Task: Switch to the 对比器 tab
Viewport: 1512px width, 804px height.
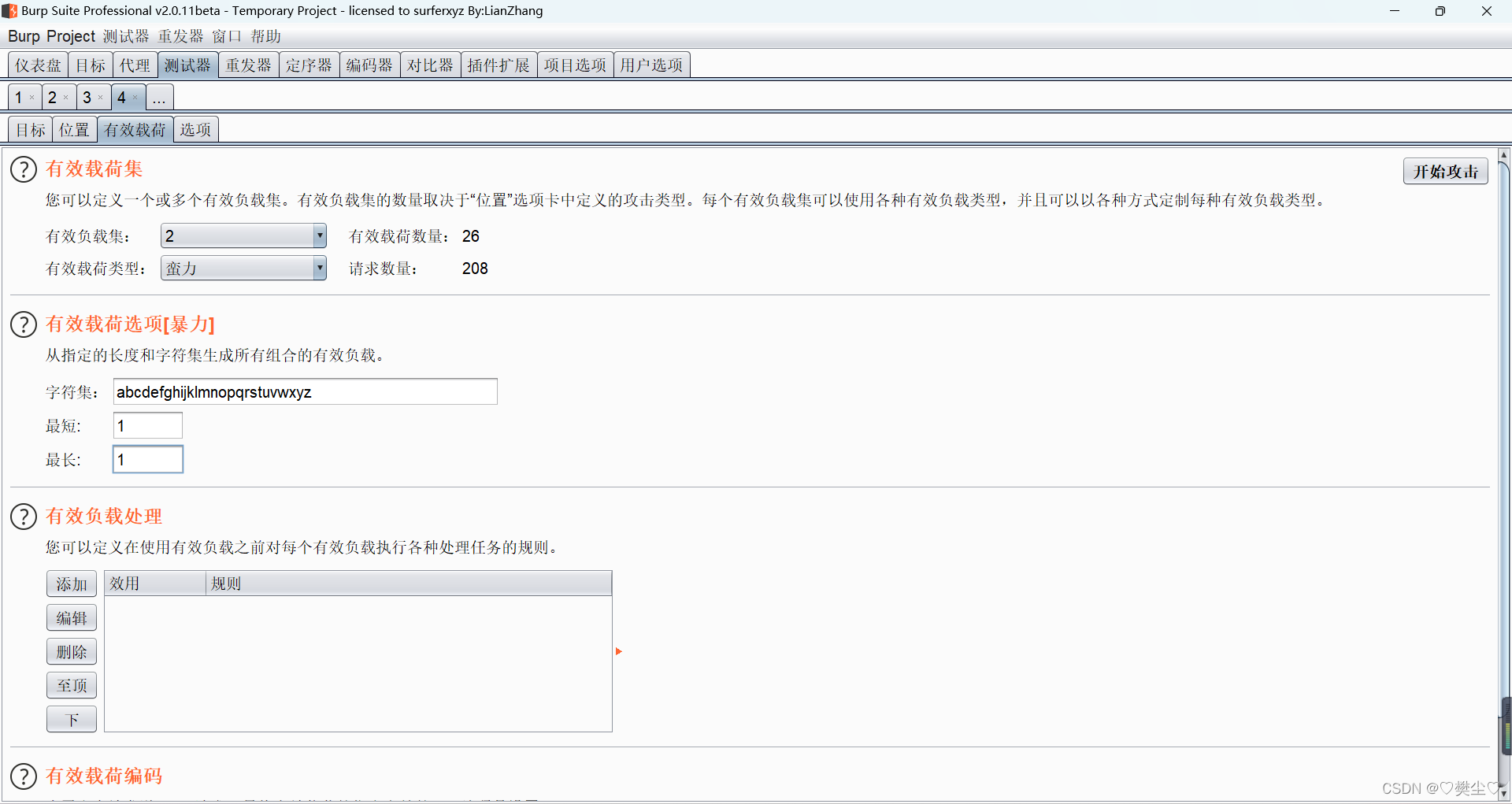Action: 430,65
